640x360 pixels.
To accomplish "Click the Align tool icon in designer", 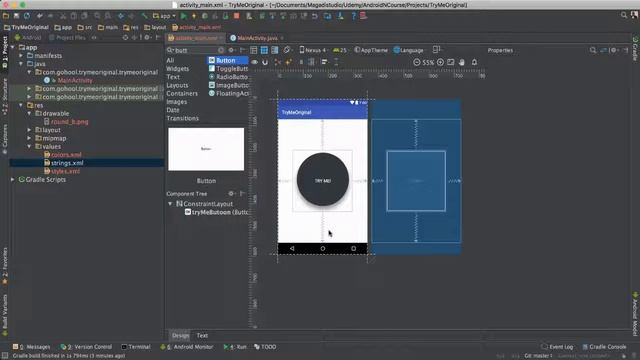I will pyautogui.click(x=324, y=62).
